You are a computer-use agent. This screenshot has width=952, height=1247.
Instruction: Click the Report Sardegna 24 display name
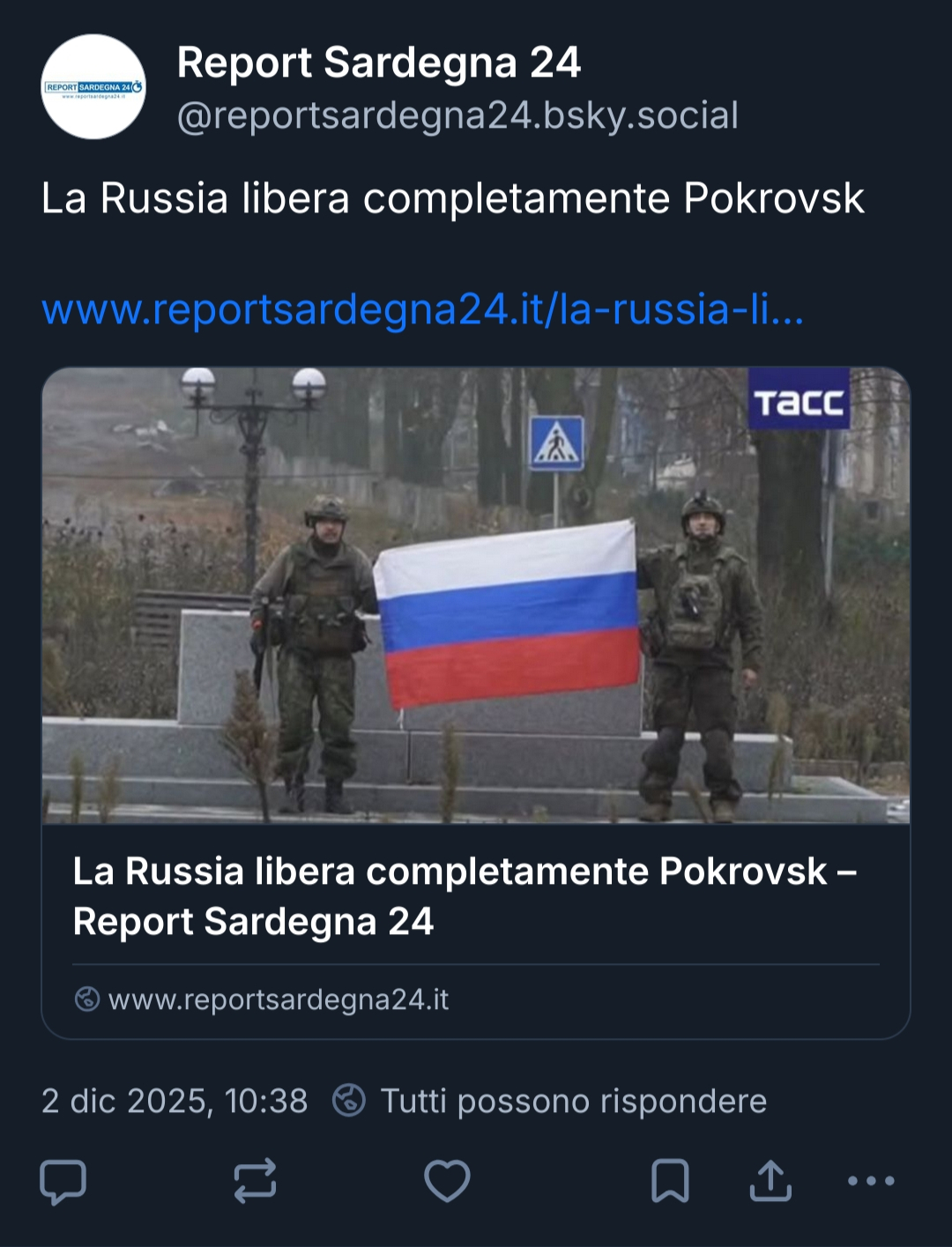click(x=378, y=63)
